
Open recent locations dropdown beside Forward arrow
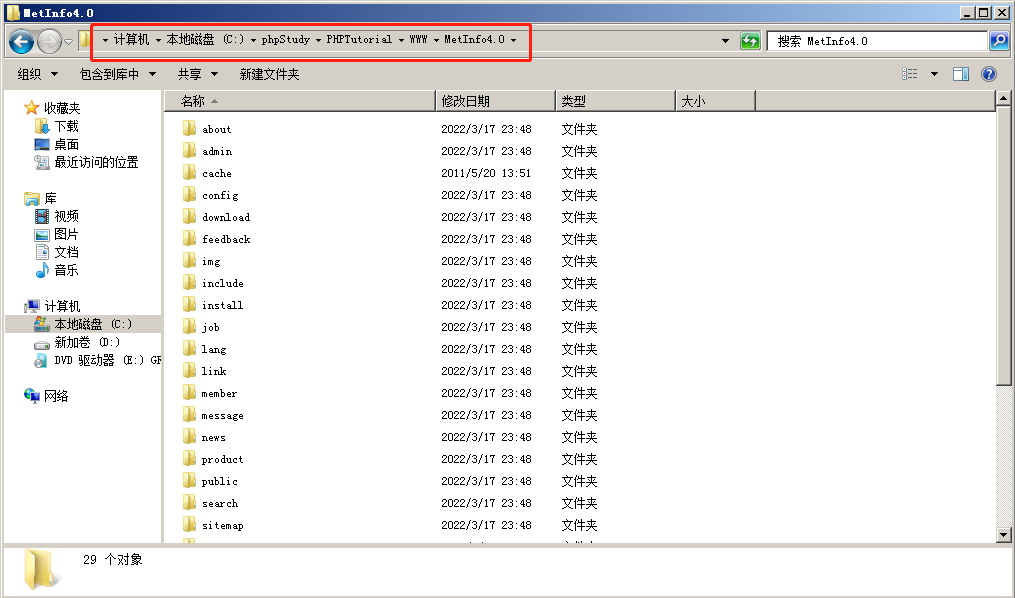pyautogui.click(x=68, y=42)
